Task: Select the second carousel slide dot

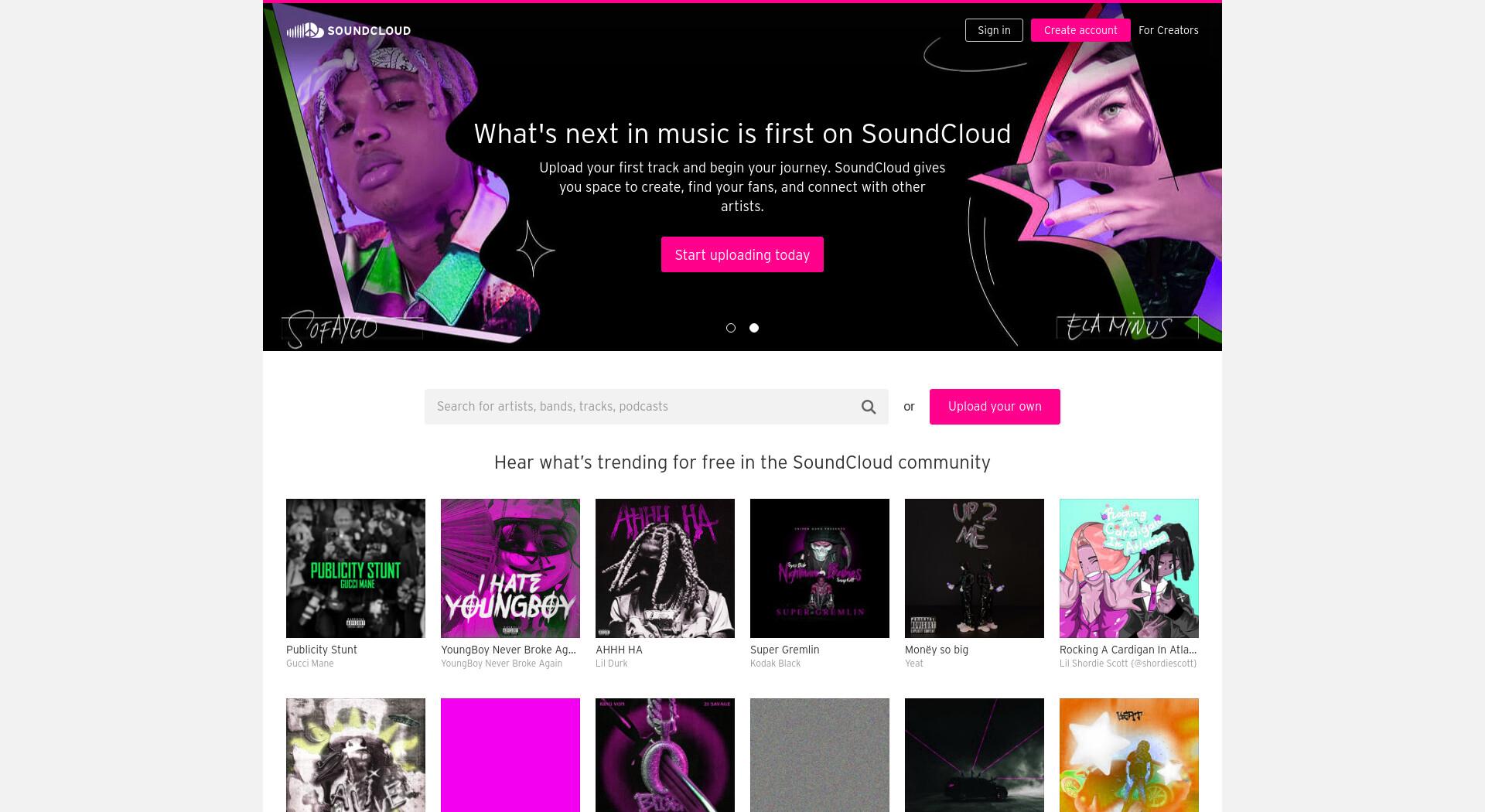Action: (754, 328)
